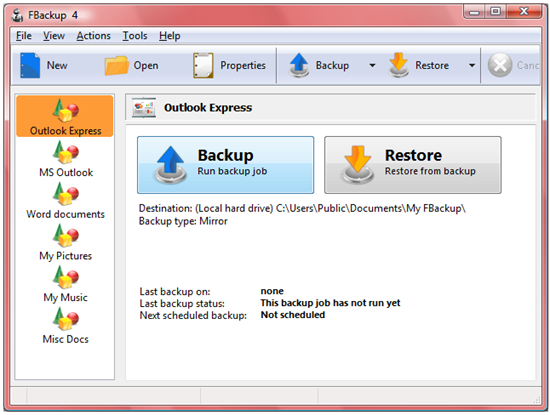Select the MS Outlook job icon
The width and height of the screenshot is (550, 415).
[x=66, y=152]
